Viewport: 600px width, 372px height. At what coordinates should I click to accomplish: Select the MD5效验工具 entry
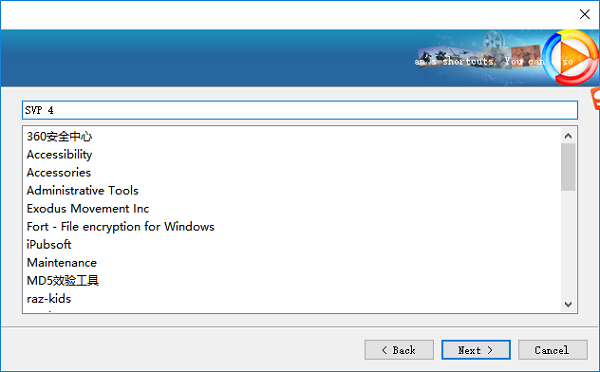[62, 281]
